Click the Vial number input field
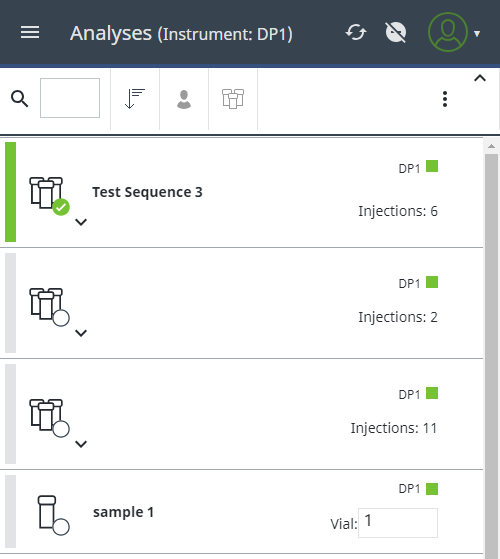500x559 pixels. coord(398,523)
